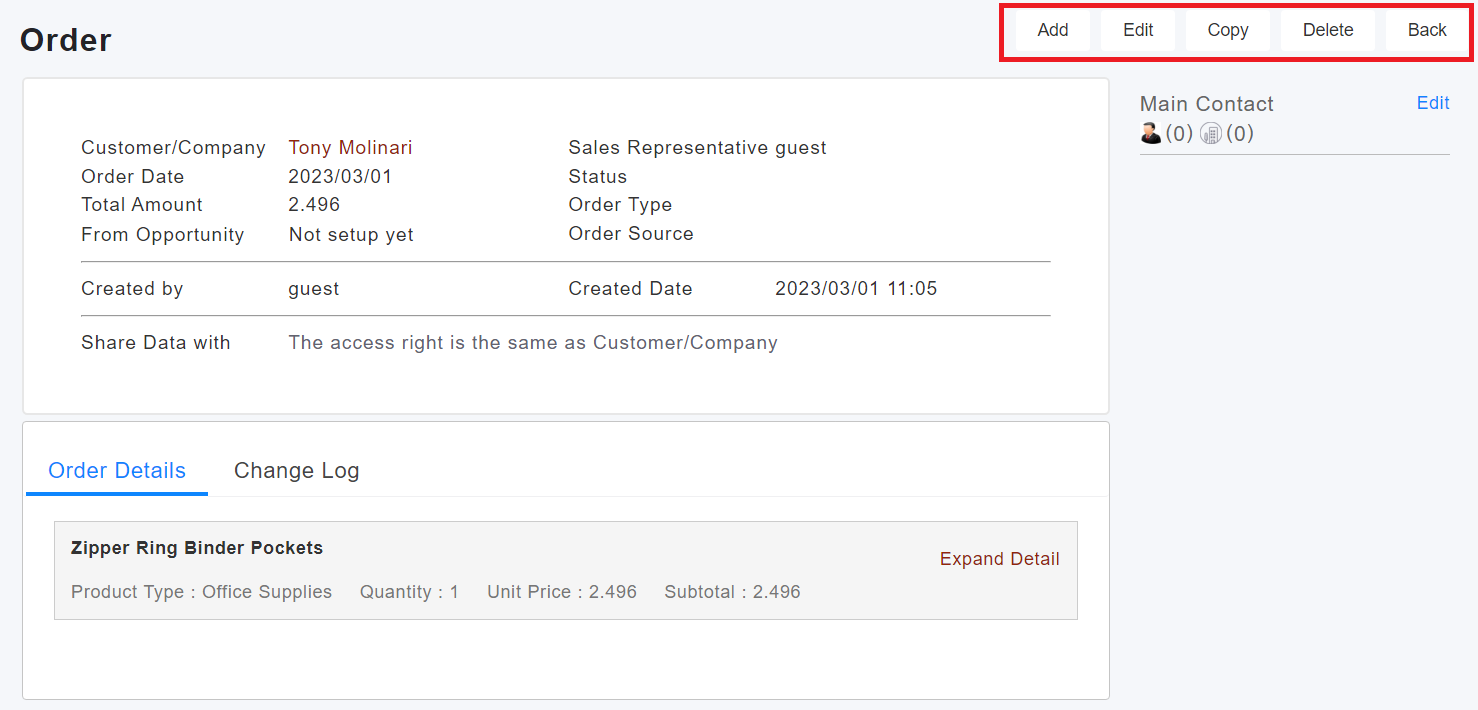This screenshot has height=710, width=1478.
Task: Click the Product Type Office Supplies text
Action: click(201, 592)
